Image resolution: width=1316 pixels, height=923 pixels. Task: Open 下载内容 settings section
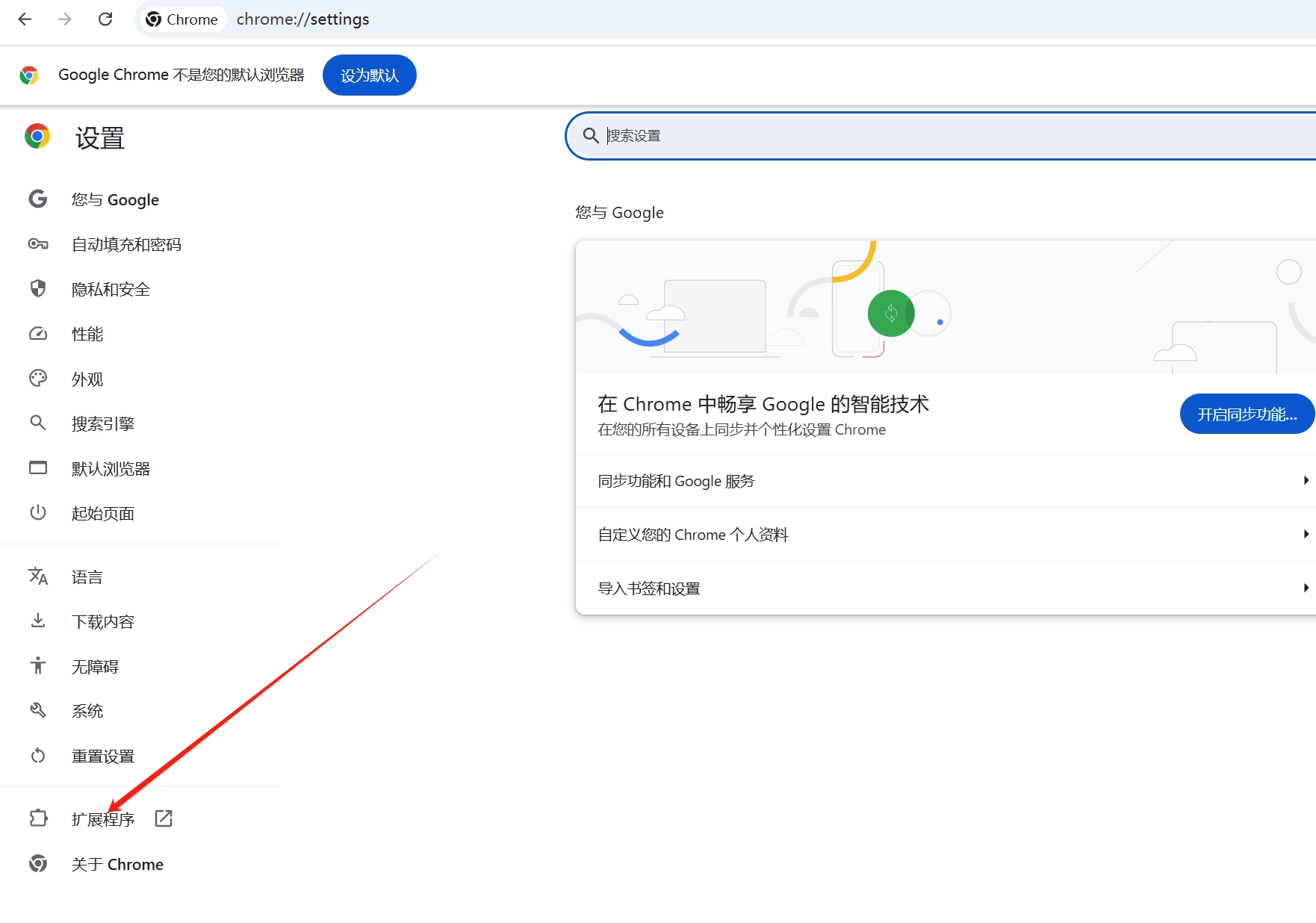(103, 622)
